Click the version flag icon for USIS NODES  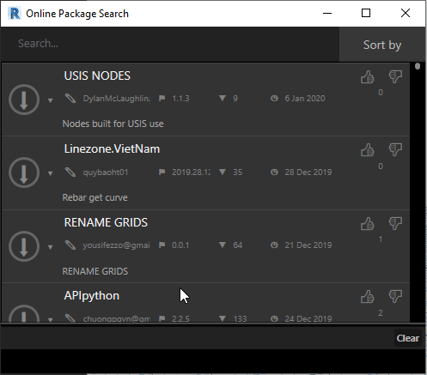(x=162, y=98)
